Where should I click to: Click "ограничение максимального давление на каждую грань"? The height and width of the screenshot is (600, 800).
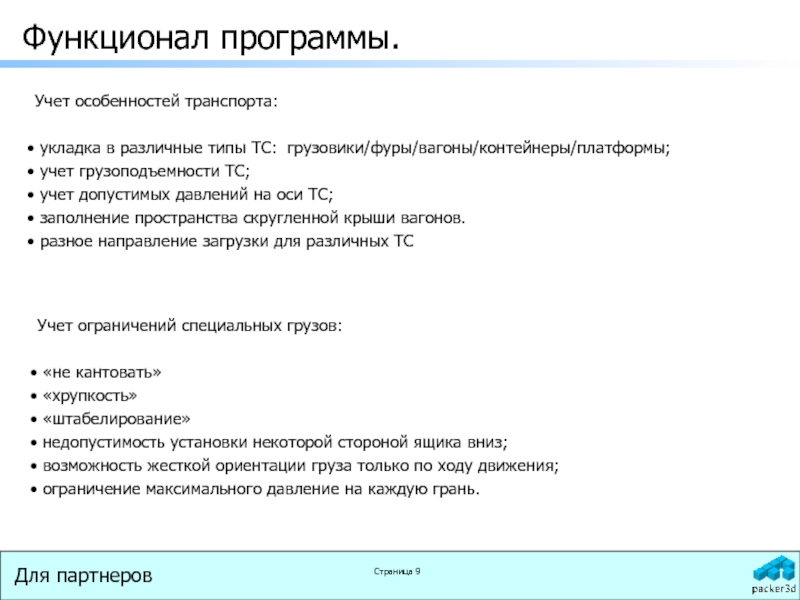tap(255, 489)
